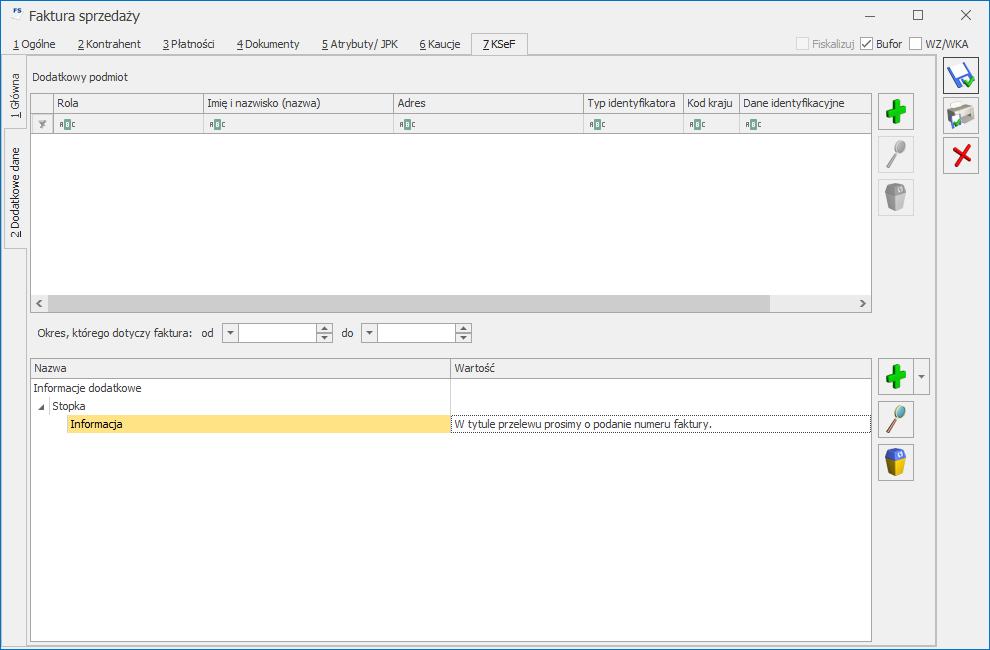Expand dropdown arrow next to lower plus button
This screenshot has height=650, width=990.
[x=921, y=377]
